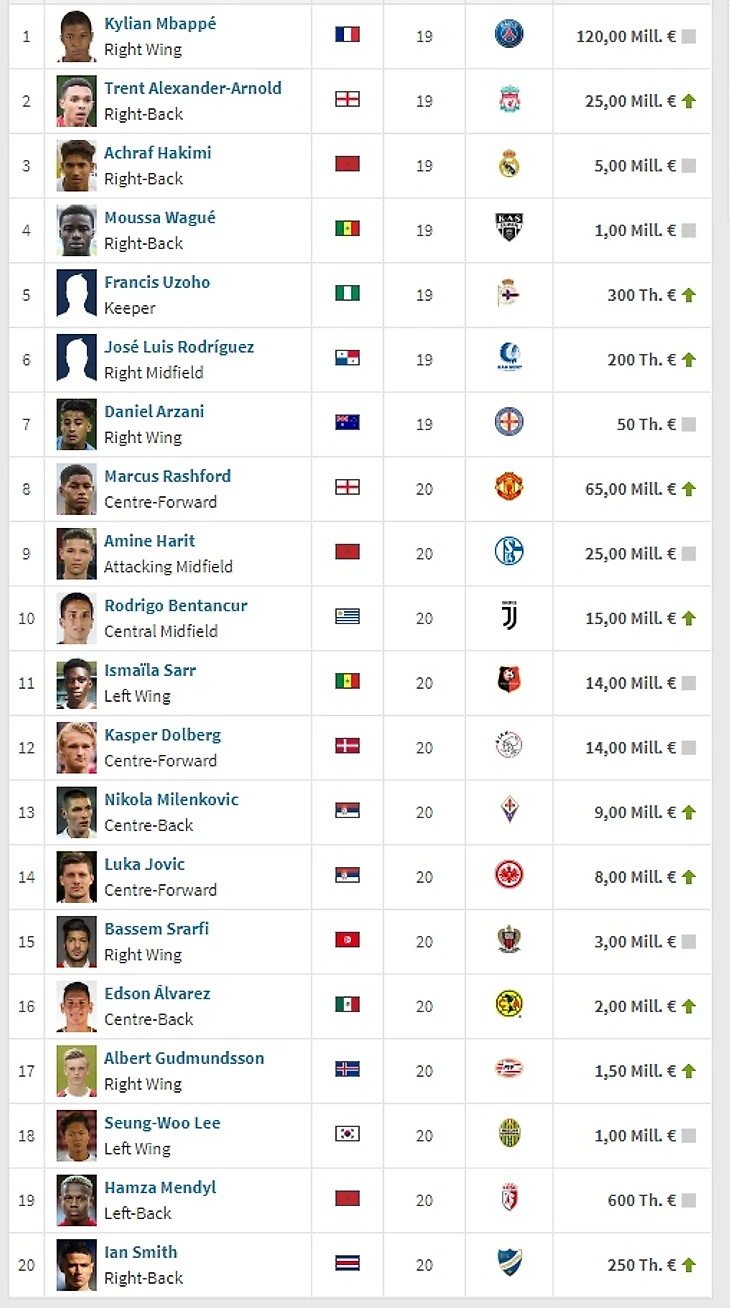Click Ian Smith's player portrait

tap(77, 1264)
